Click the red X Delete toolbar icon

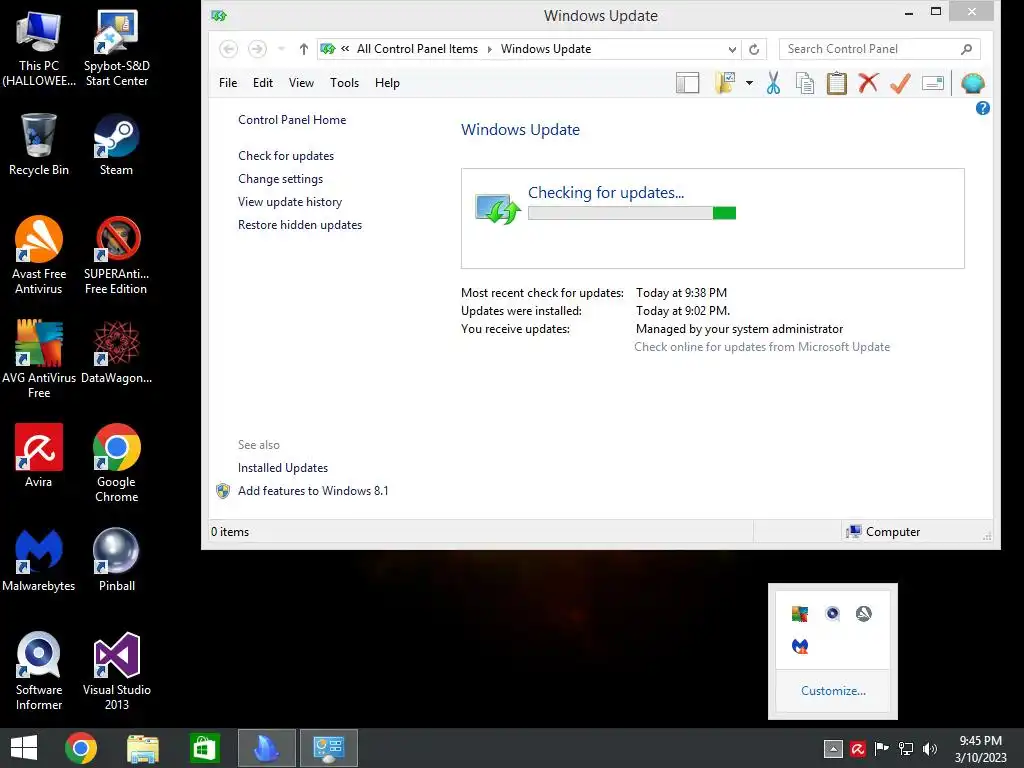[x=868, y=83]
